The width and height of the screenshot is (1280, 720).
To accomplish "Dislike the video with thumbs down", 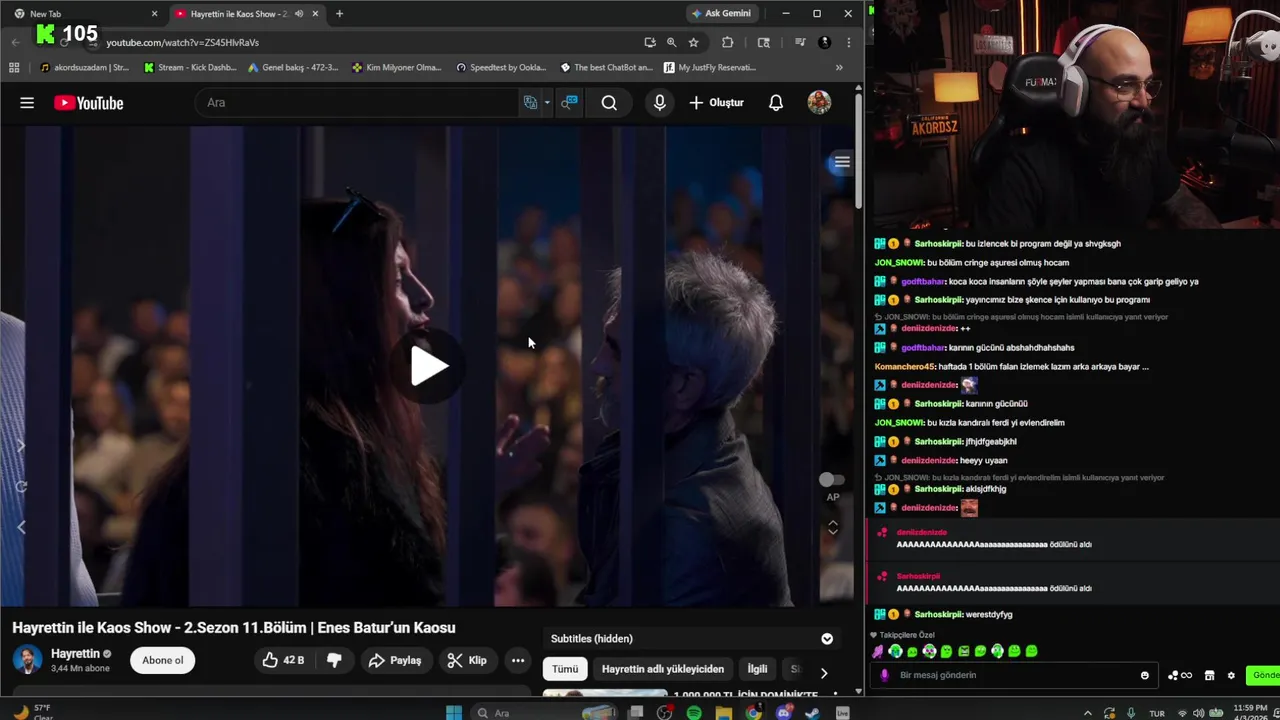I will point(334,660).
